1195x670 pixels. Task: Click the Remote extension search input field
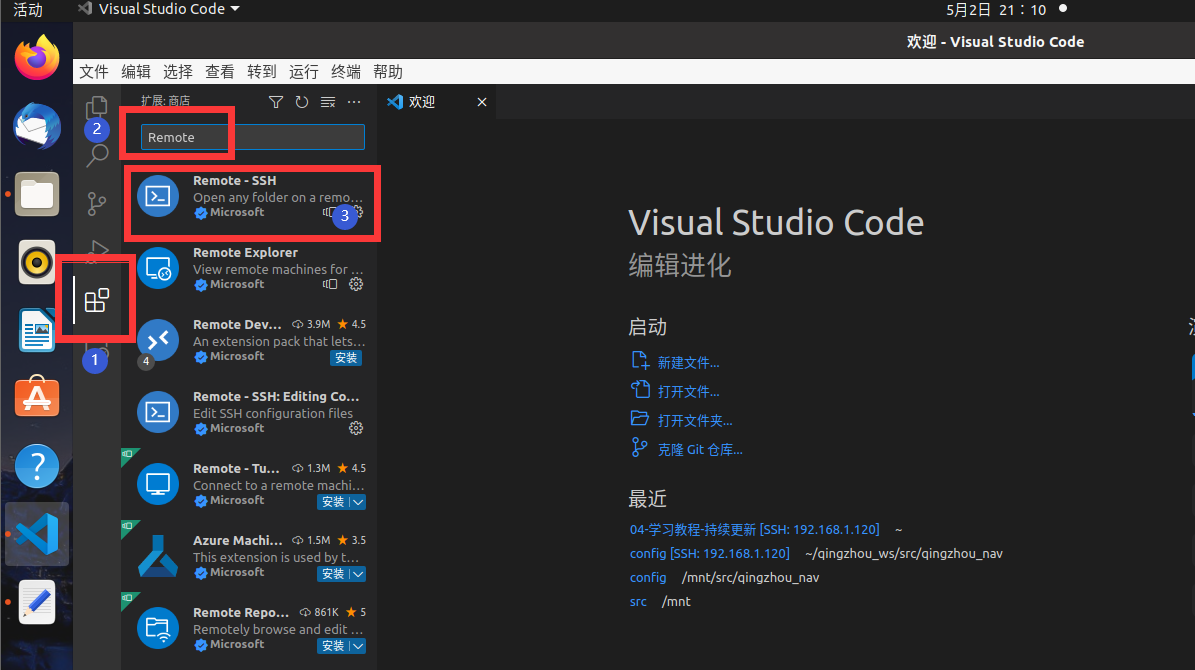[253, 137]
